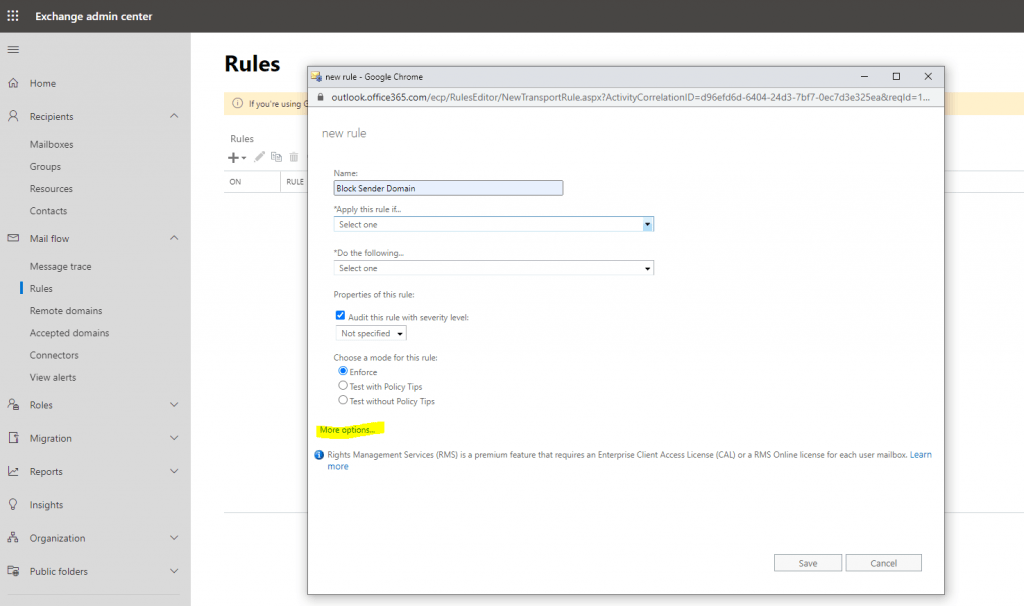Close the new rule popup window
This screenshot has width=1024, height=606.
928,76
